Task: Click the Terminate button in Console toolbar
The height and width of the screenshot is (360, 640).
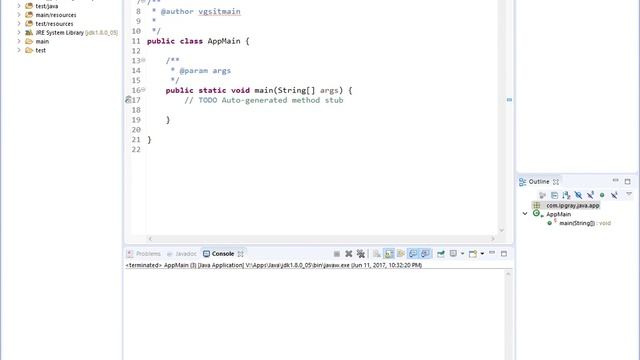Action: tap(337, 254)
